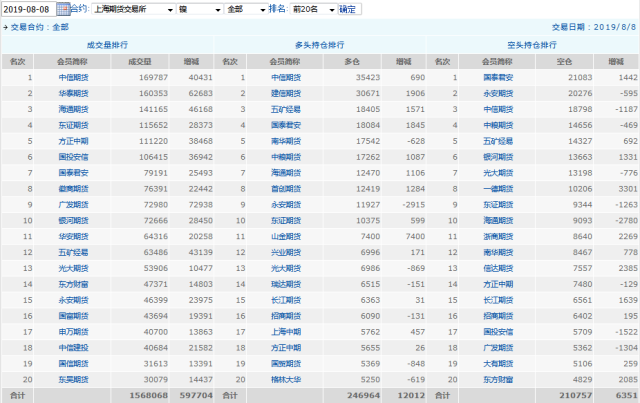The image size is (640, 403).
Task: Click 永安期货 ranked 15th in 成交量排行
Action: (73, 301)
